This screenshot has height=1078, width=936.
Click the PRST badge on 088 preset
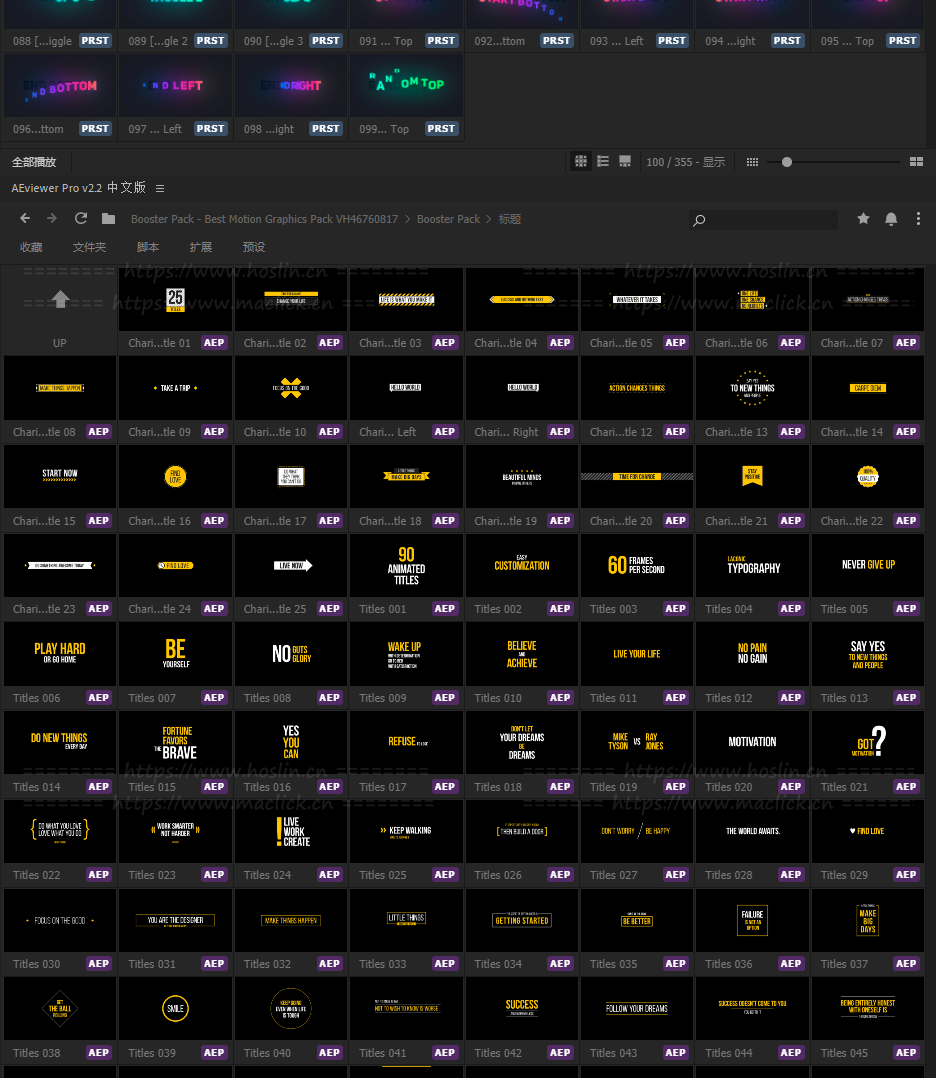[95, 41]
